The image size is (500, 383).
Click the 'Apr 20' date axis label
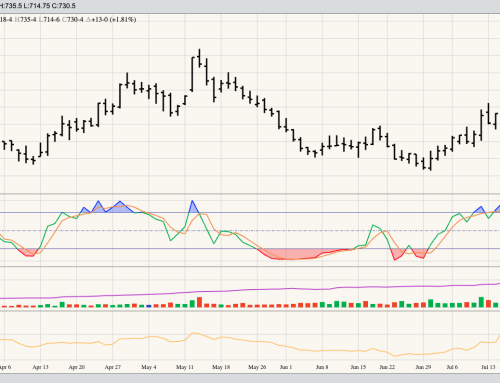point(76,367)
